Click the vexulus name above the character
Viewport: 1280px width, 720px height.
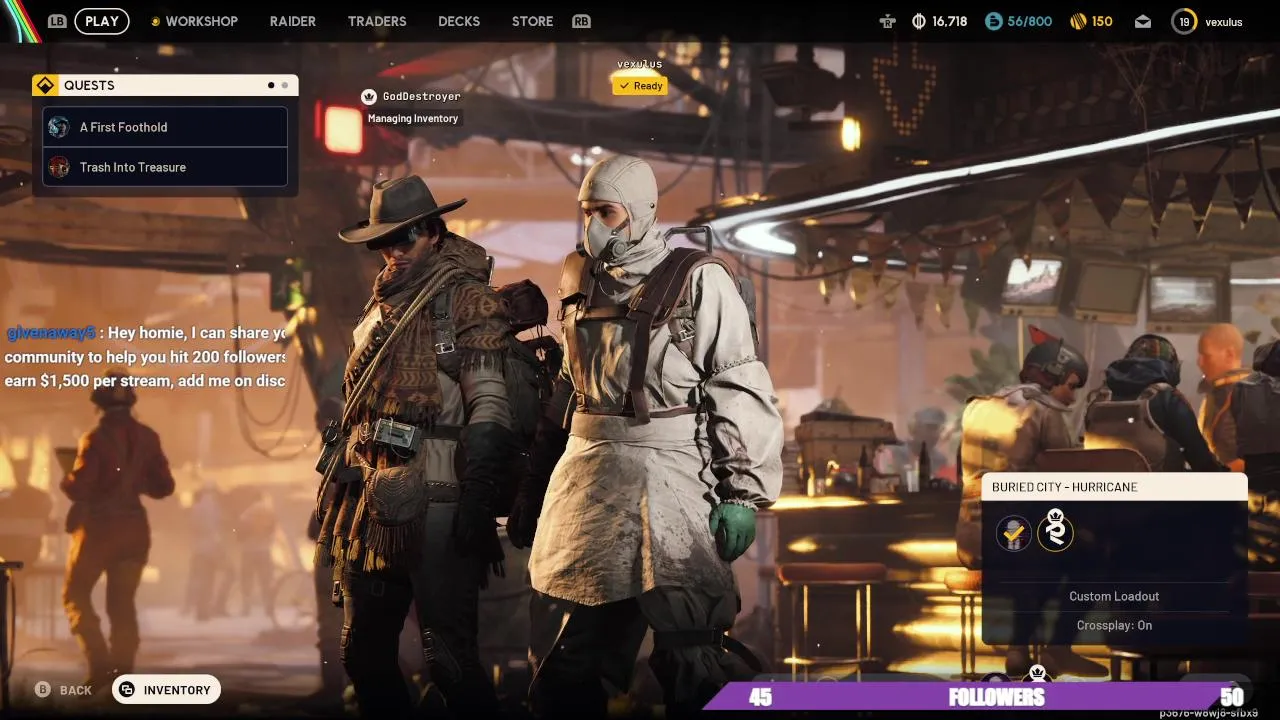pyautogui.click(x=640, y=64)
